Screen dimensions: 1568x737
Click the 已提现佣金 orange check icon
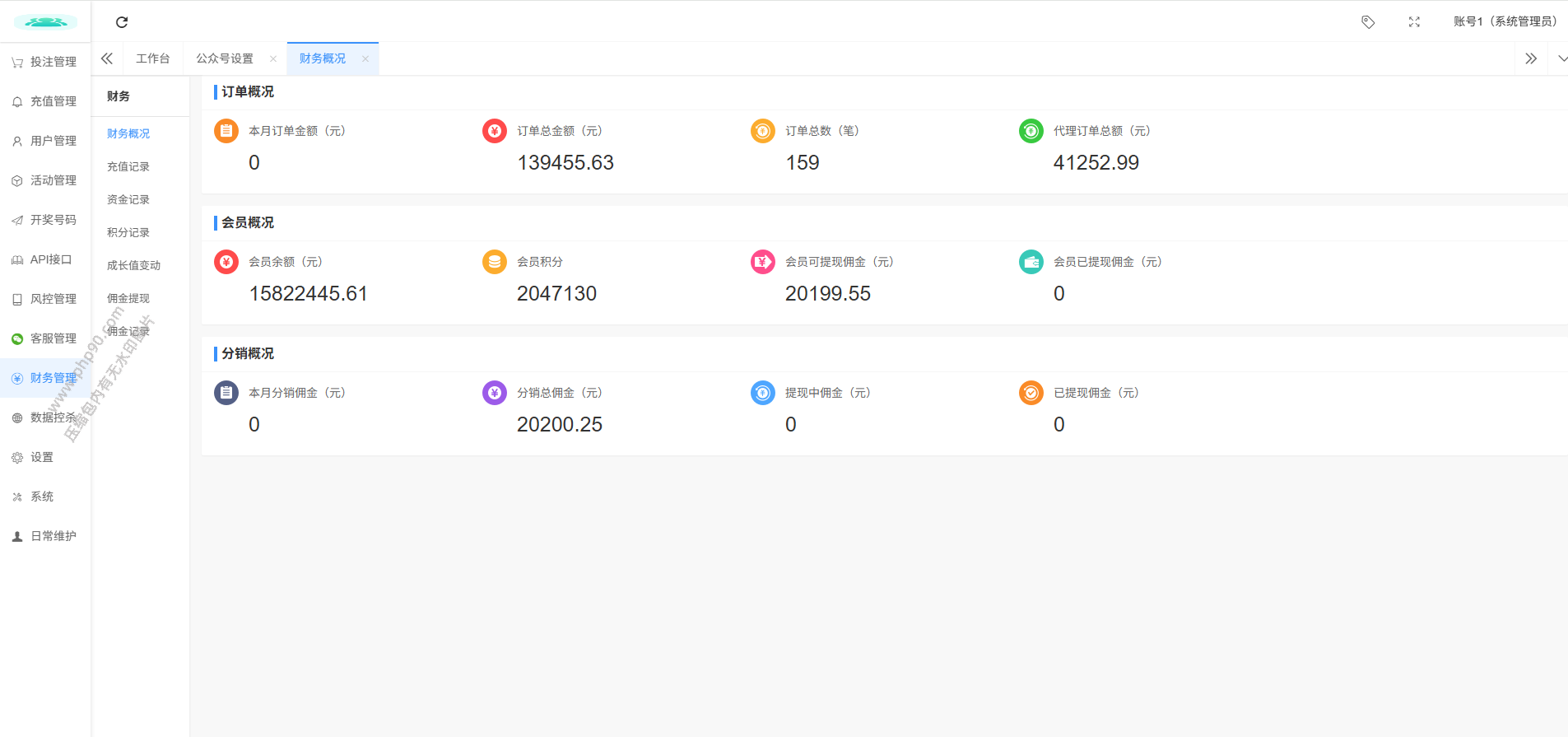point(1031,393)
